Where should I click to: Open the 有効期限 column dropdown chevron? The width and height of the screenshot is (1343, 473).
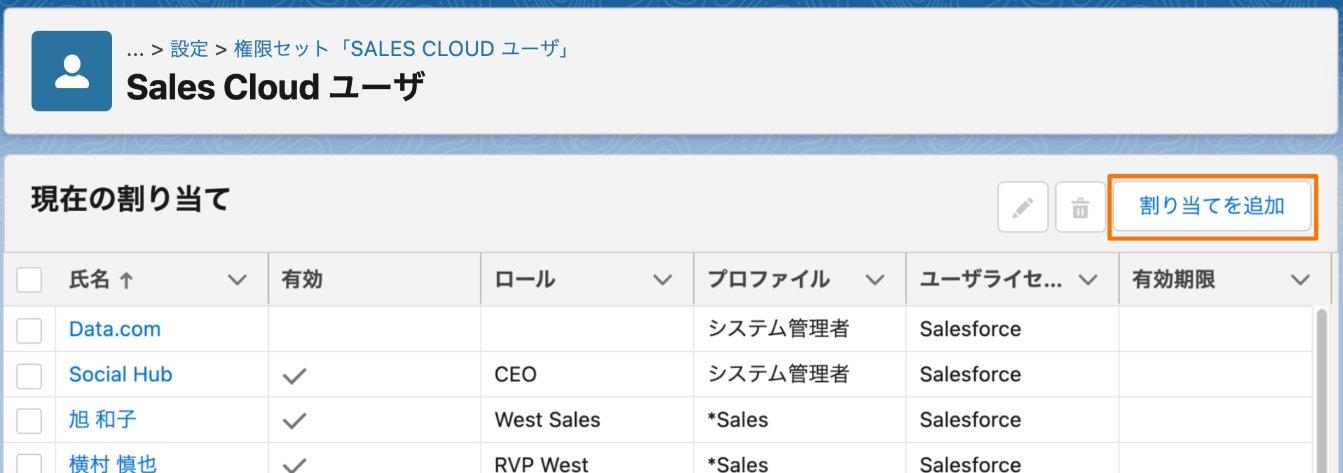[x=1300, y=281]
